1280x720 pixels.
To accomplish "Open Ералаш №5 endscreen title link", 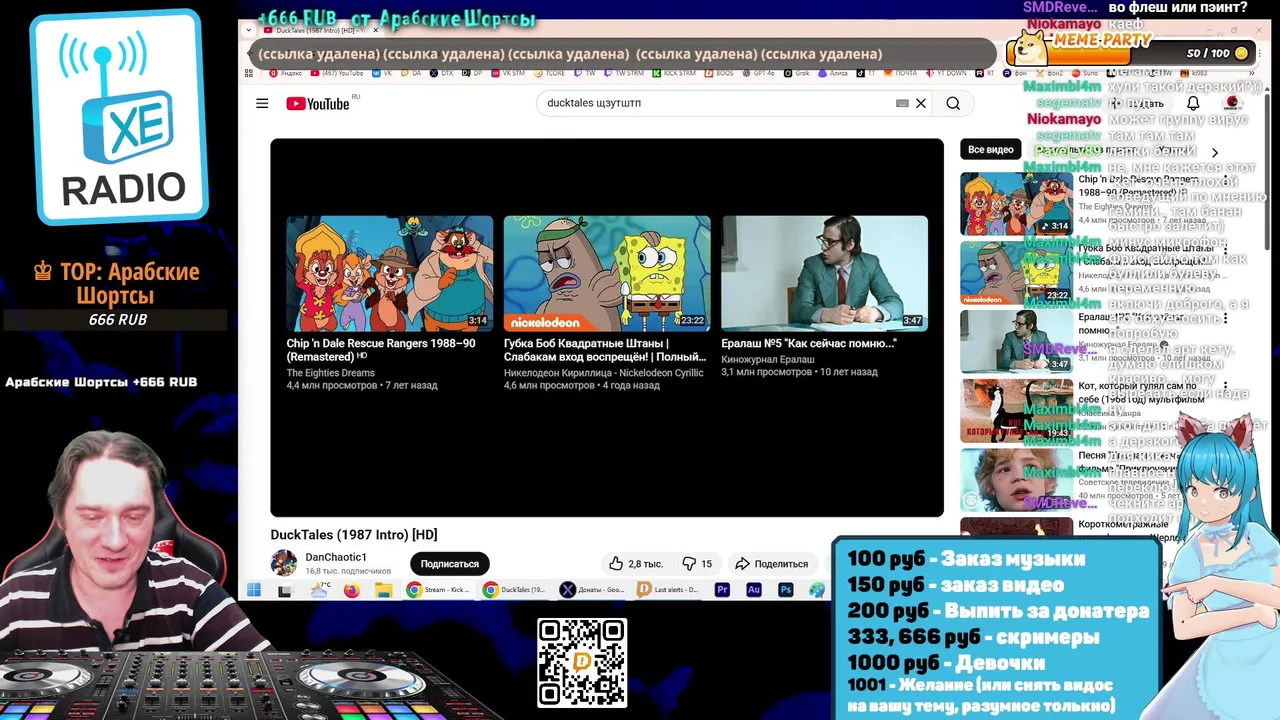I will pyautogui.click(x=809, y=343).
